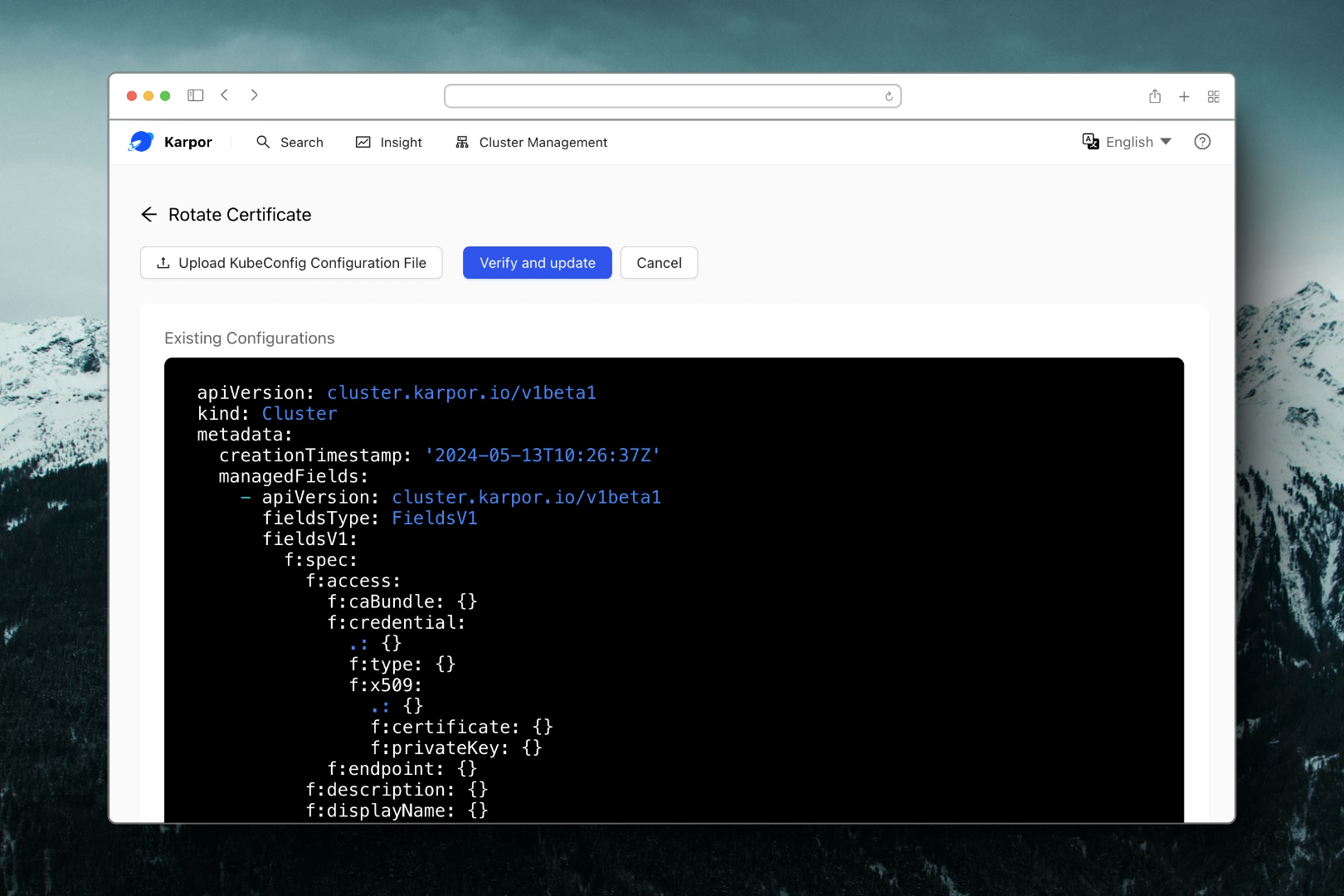The height and width of the screenshot is (896, 1344).
Task: Cancel the certificate rotation
Action: [x=659, y=263]
